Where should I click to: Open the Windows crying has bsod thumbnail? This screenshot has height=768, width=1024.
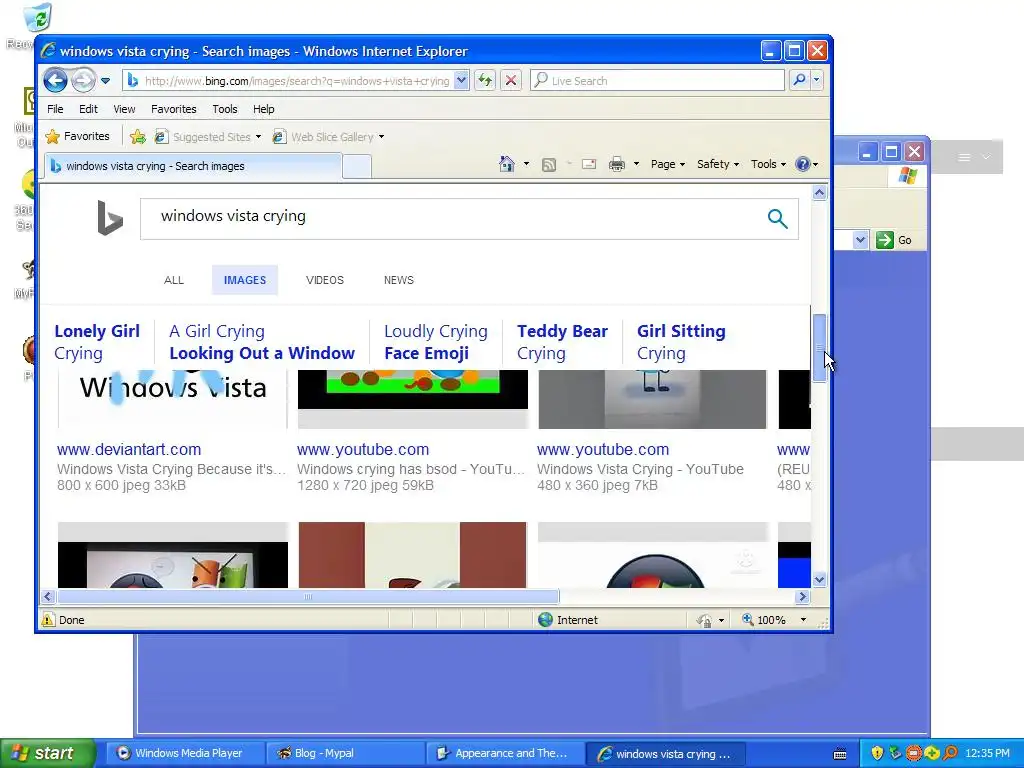click(413, 399)
